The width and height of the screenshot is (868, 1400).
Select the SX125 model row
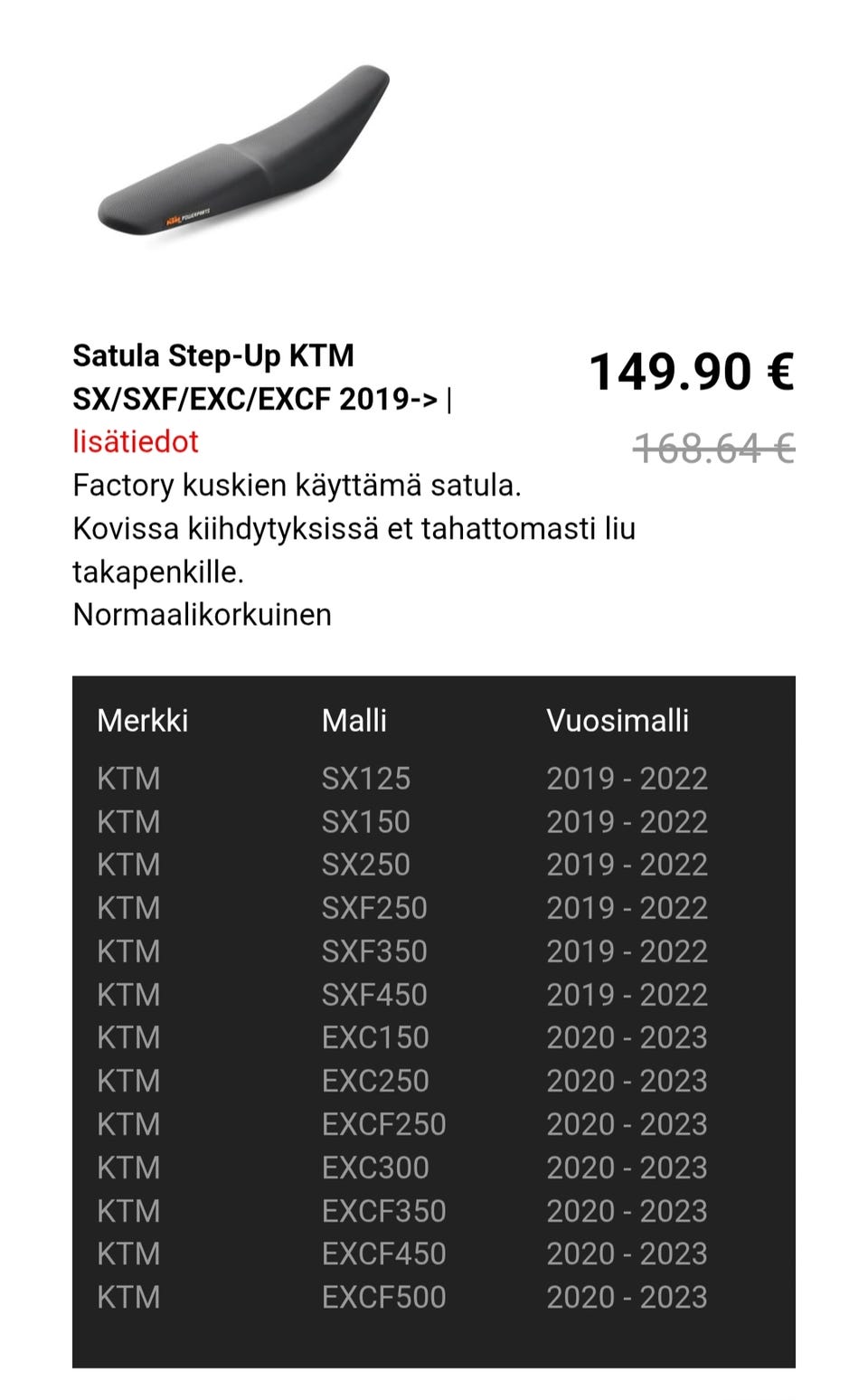tap(366, 779)
